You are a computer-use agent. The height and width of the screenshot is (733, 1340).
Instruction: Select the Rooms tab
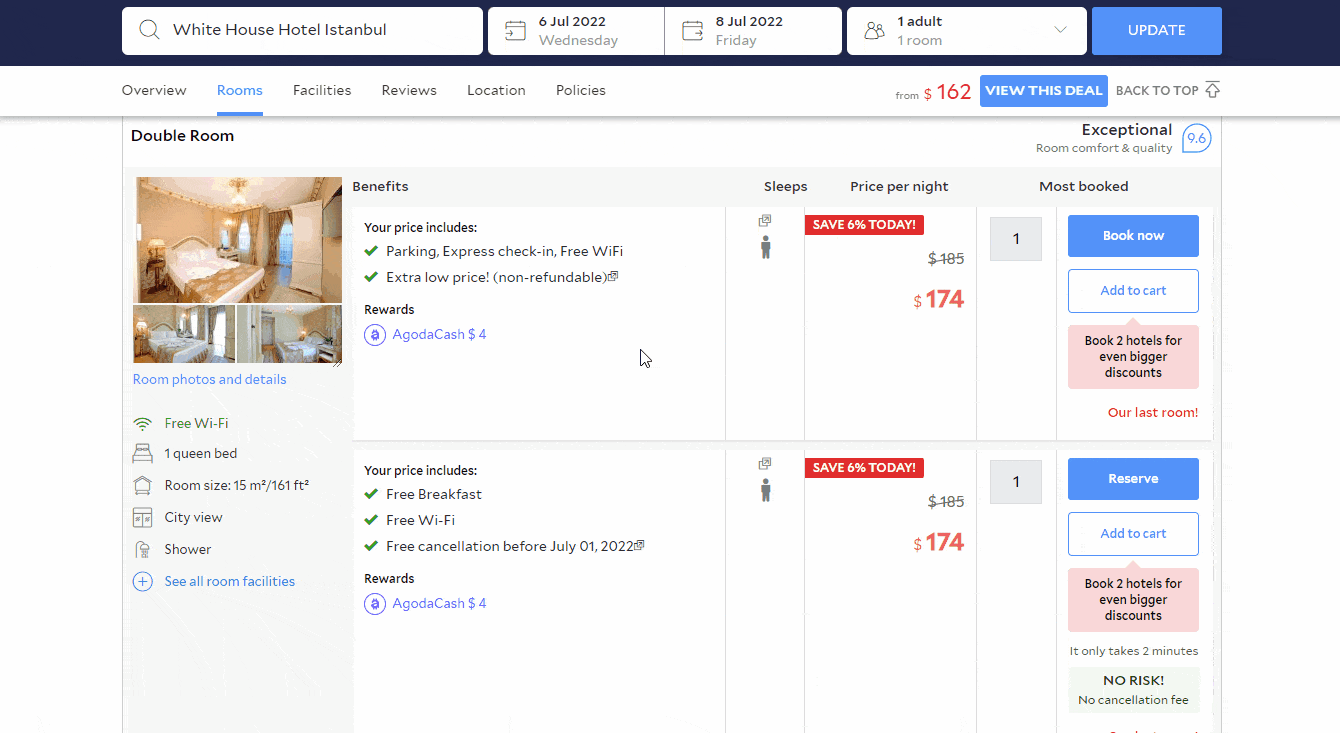(240, 90)
